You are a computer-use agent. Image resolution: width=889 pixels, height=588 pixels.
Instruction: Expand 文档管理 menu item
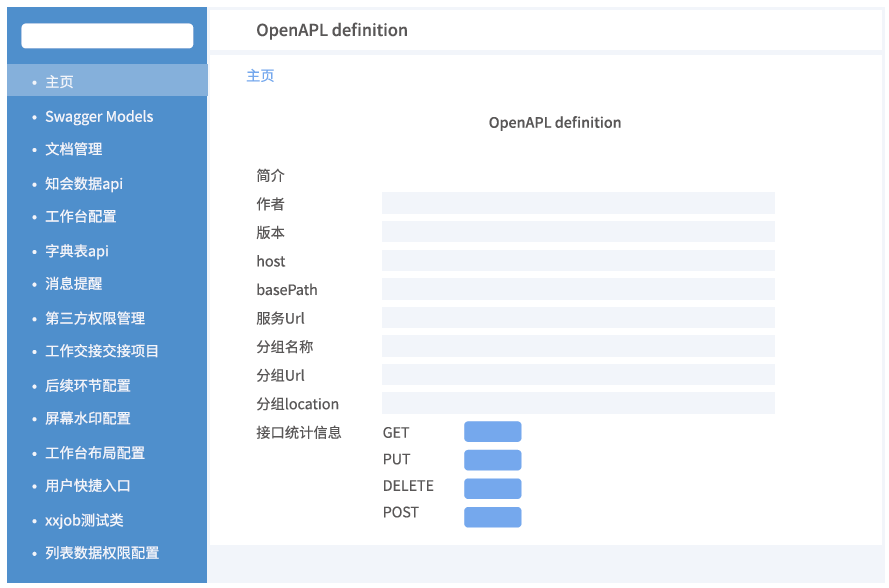coord(74,149)
